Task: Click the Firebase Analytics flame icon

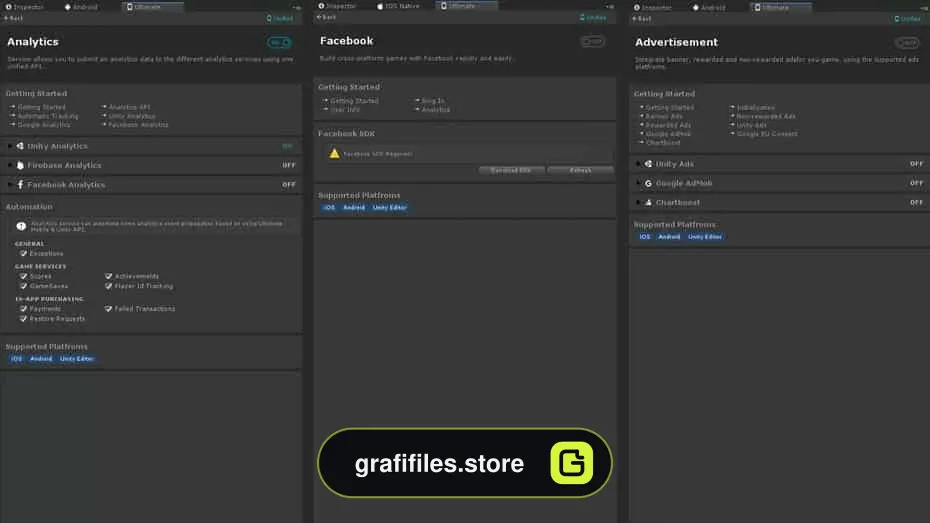Action: (20, 165)
